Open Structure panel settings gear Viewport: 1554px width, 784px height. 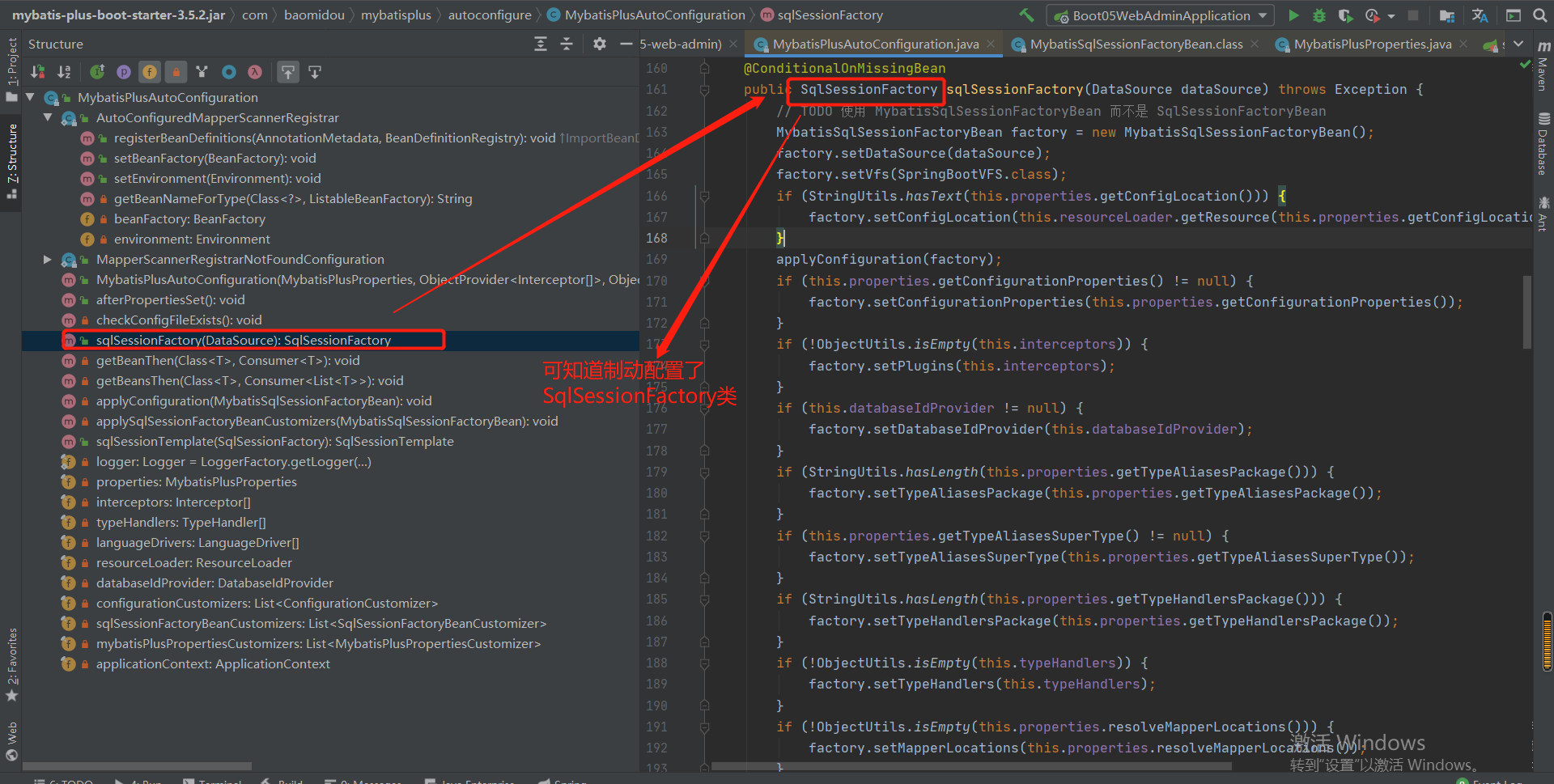pos(599,44)
